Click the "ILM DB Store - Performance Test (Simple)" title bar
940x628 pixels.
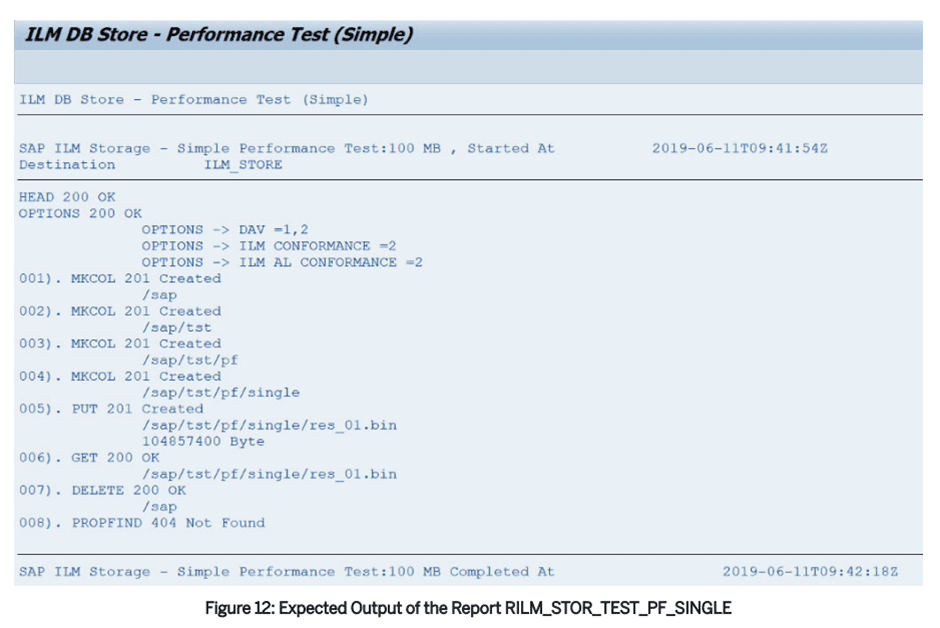pyautogui.click(x=215, y=35)
